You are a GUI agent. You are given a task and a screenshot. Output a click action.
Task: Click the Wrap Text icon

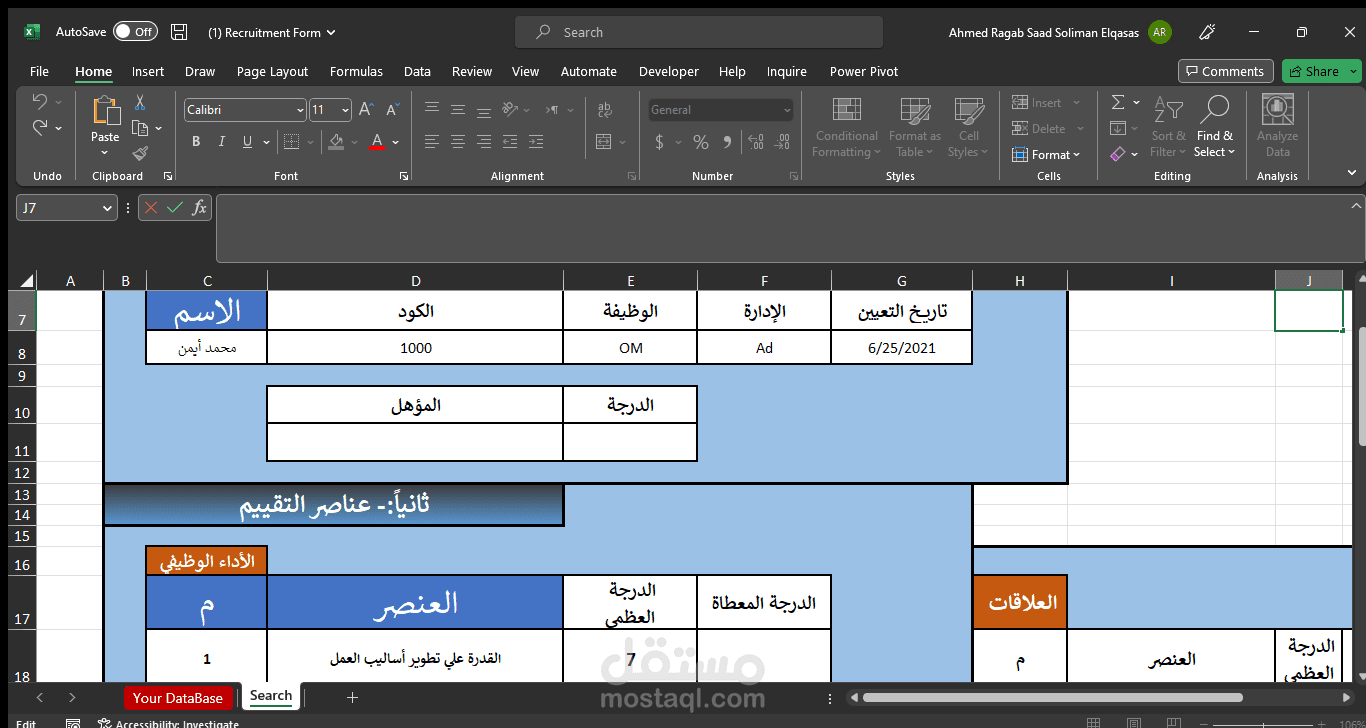(x=605, y=110)
